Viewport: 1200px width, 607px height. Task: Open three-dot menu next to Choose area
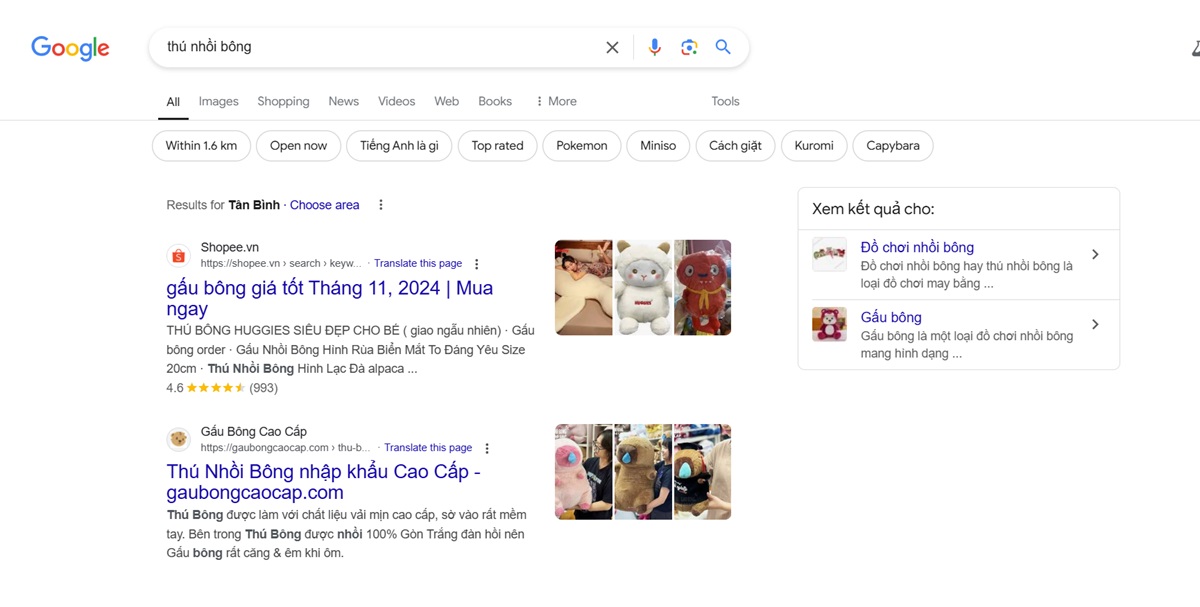click(x=381, y=205)
